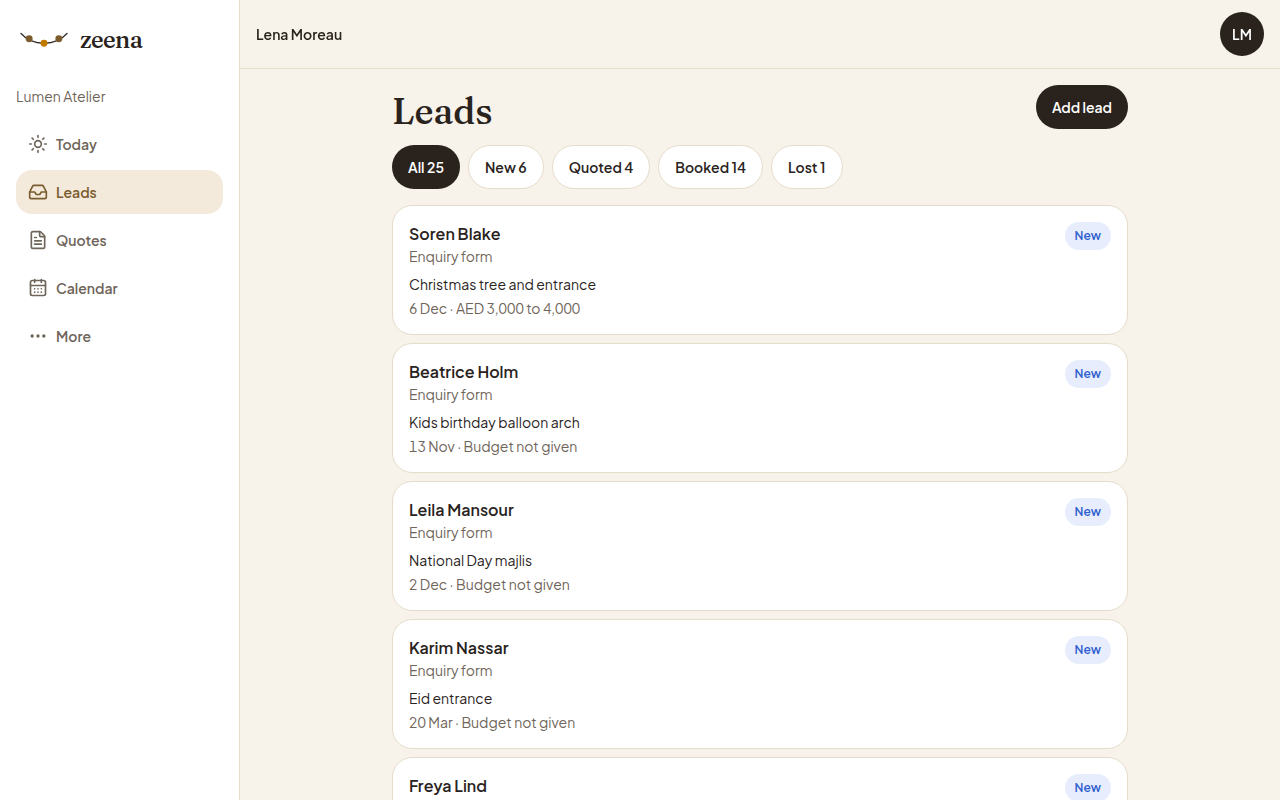Click the Today sun icon
This screenshot has width=1280, height=800.
tap(38, 144)
